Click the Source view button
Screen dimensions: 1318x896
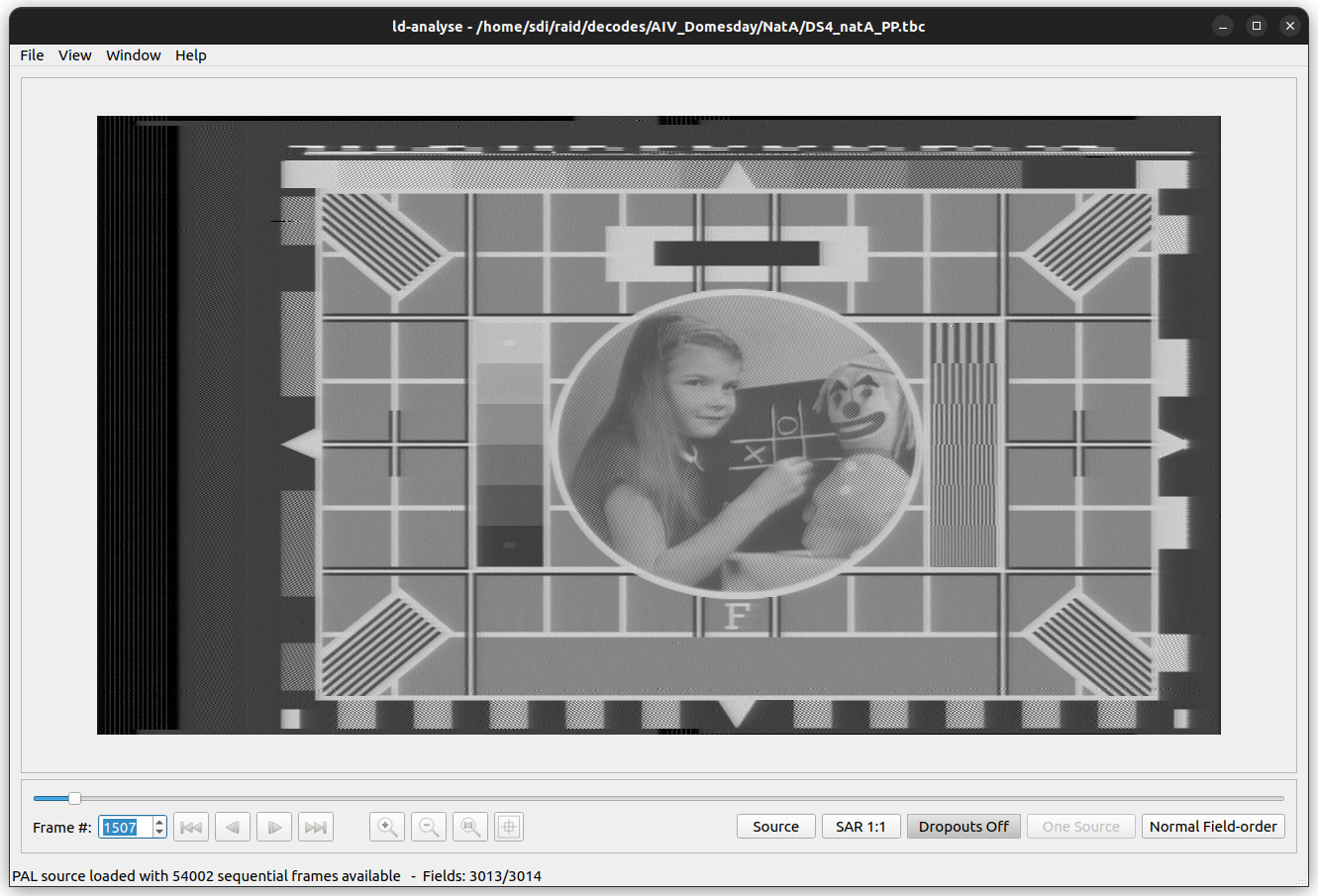(x=775, y=827)
